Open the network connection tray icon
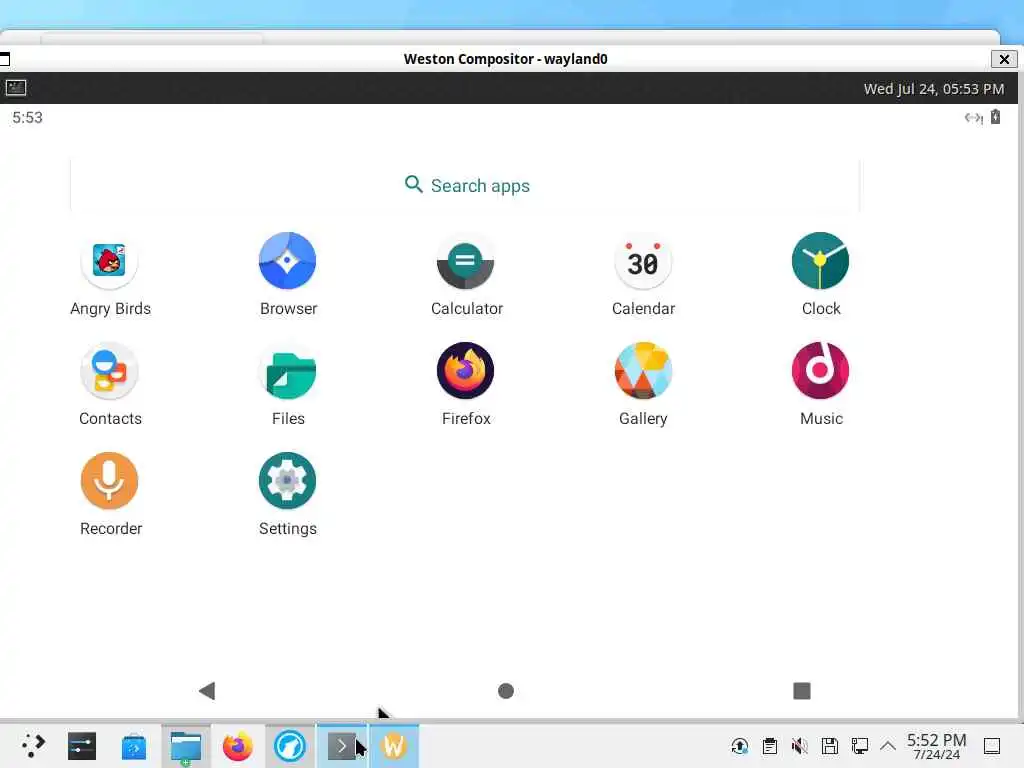Screen dimensions: 1024x768 tap(859, 746)
